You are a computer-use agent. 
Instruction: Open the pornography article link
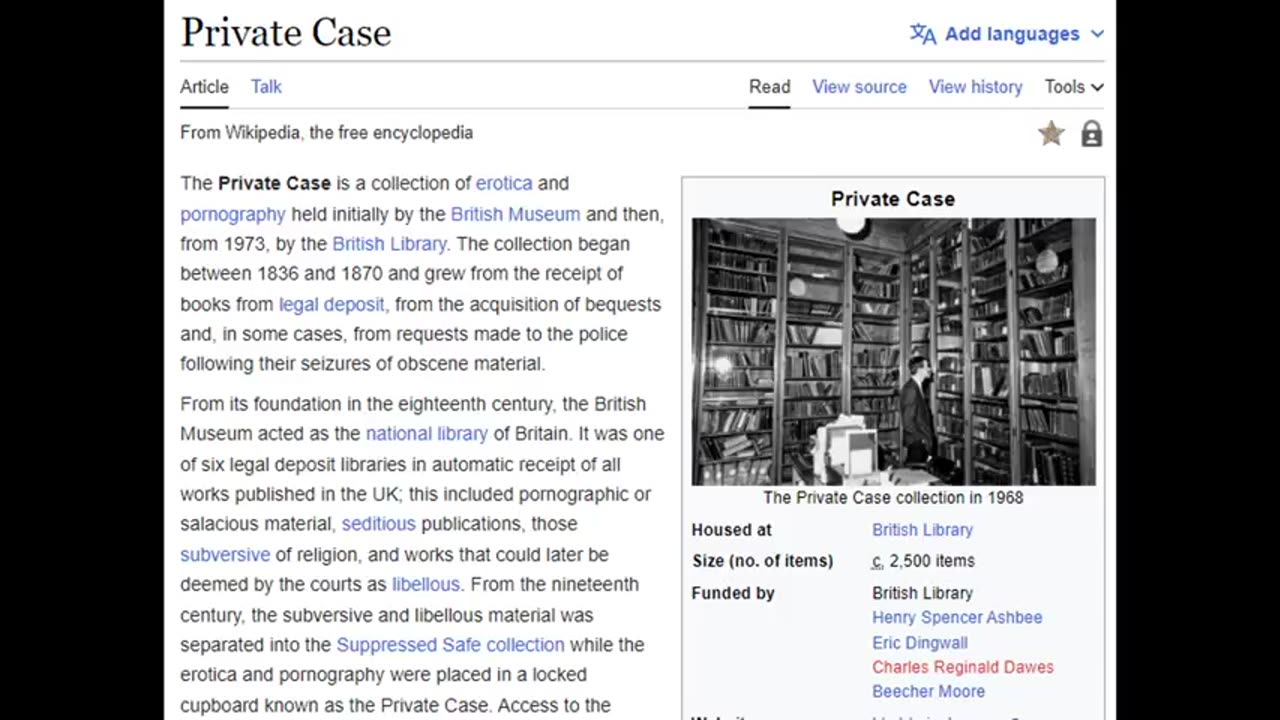click(x=233, y=214)
